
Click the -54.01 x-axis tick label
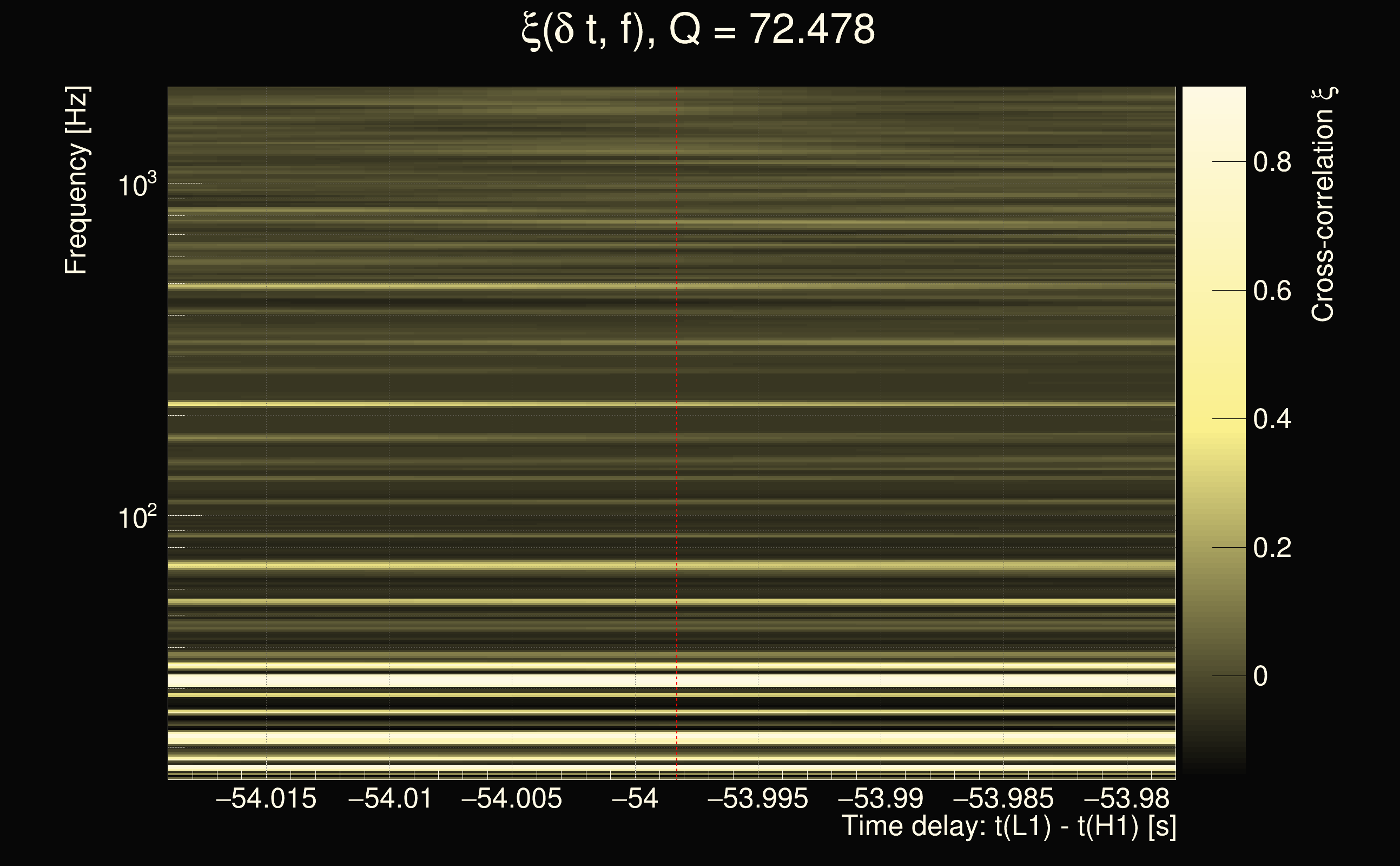pos(390,799)
